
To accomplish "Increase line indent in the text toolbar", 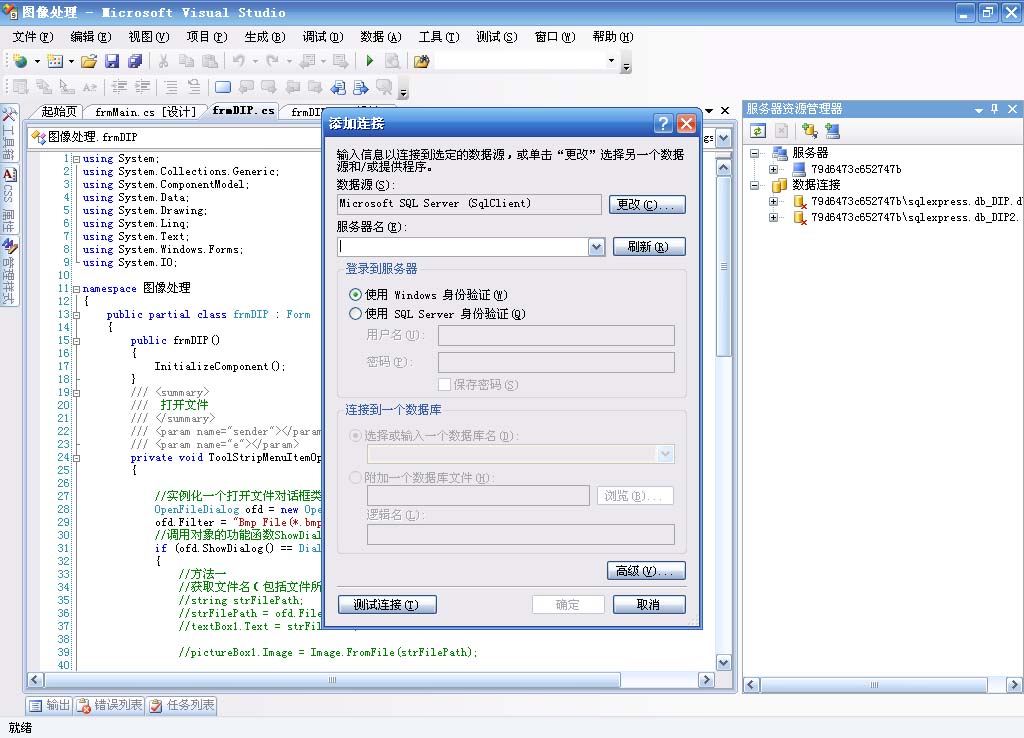I will click(x=142, y=87).
